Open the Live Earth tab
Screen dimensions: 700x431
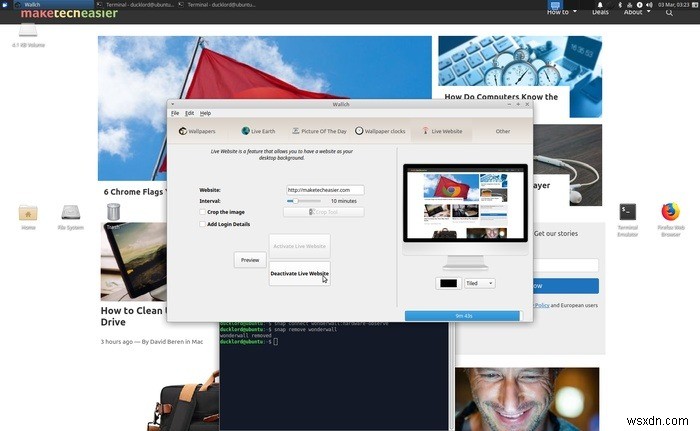click(258, 131)
